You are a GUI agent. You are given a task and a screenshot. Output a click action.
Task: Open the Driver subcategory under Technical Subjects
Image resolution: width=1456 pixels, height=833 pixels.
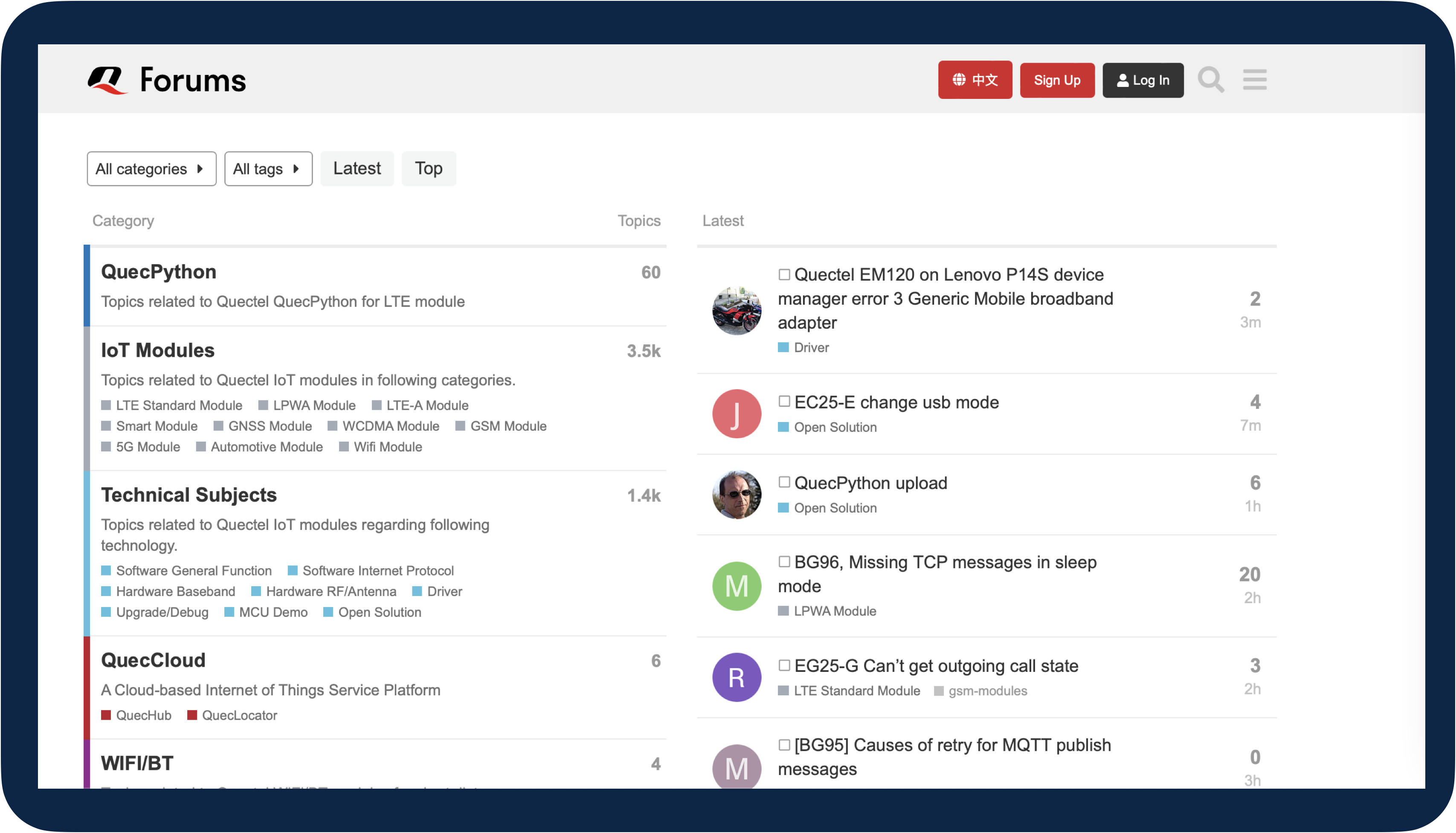click(x=437, y=592)
